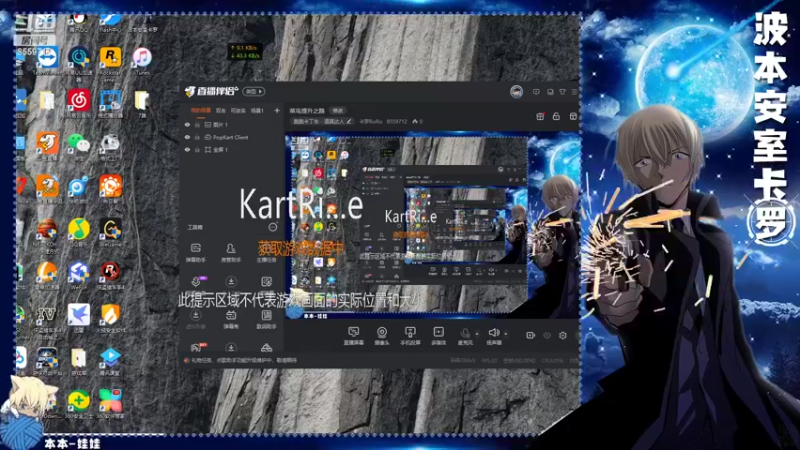Viewport: 800px width, 450px height.
Task: Hide the 全屏 1 source layer
Action: 187,150
